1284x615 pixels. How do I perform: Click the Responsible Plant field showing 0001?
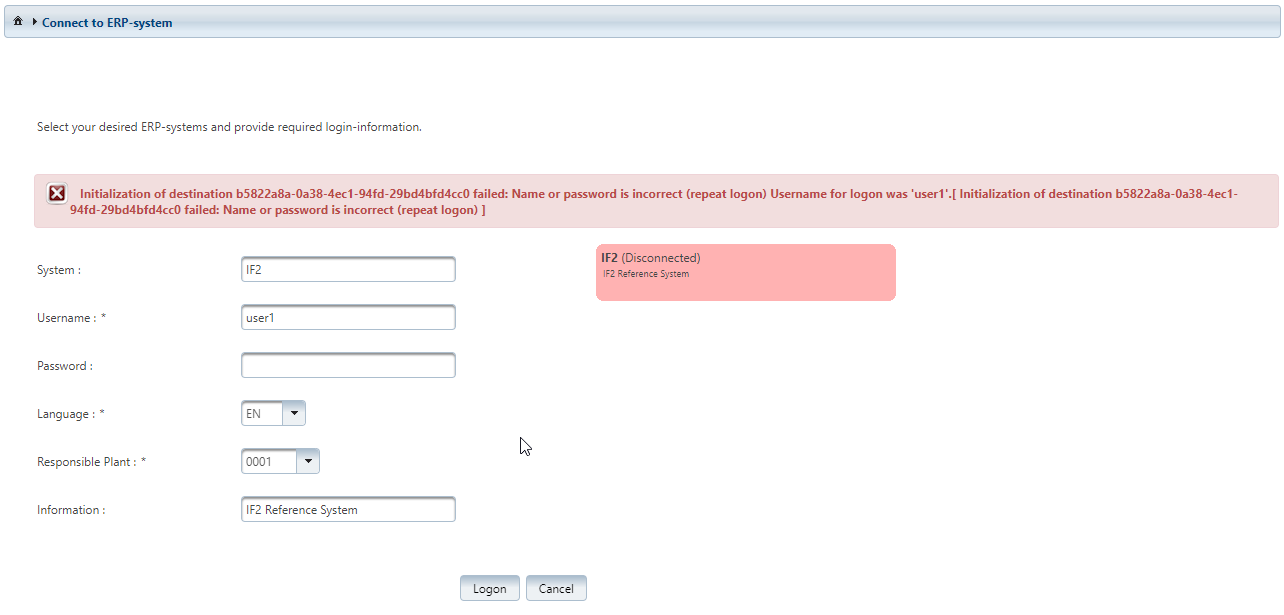[268, 462]
